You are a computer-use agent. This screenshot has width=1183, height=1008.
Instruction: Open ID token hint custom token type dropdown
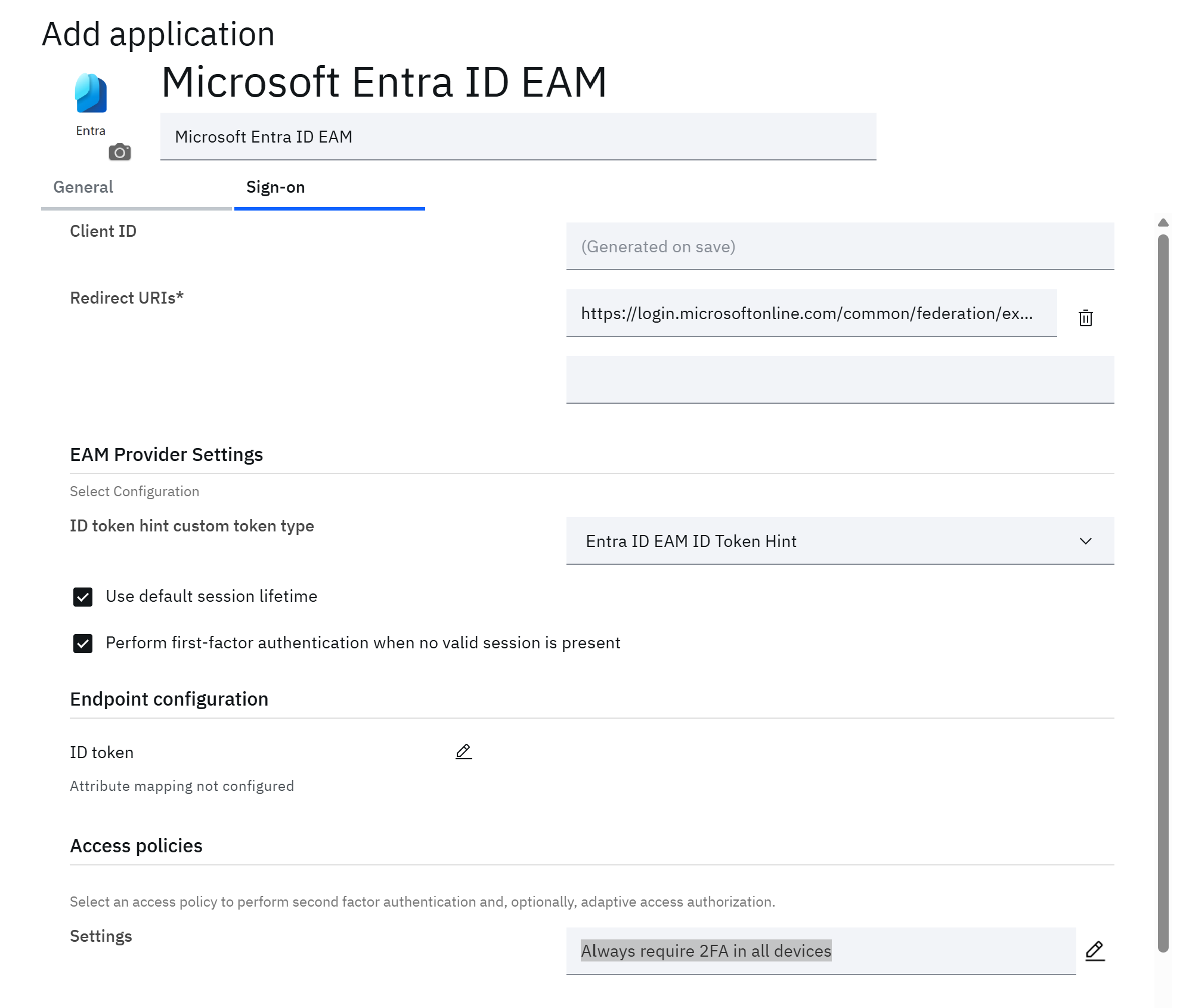click(840, 541)
